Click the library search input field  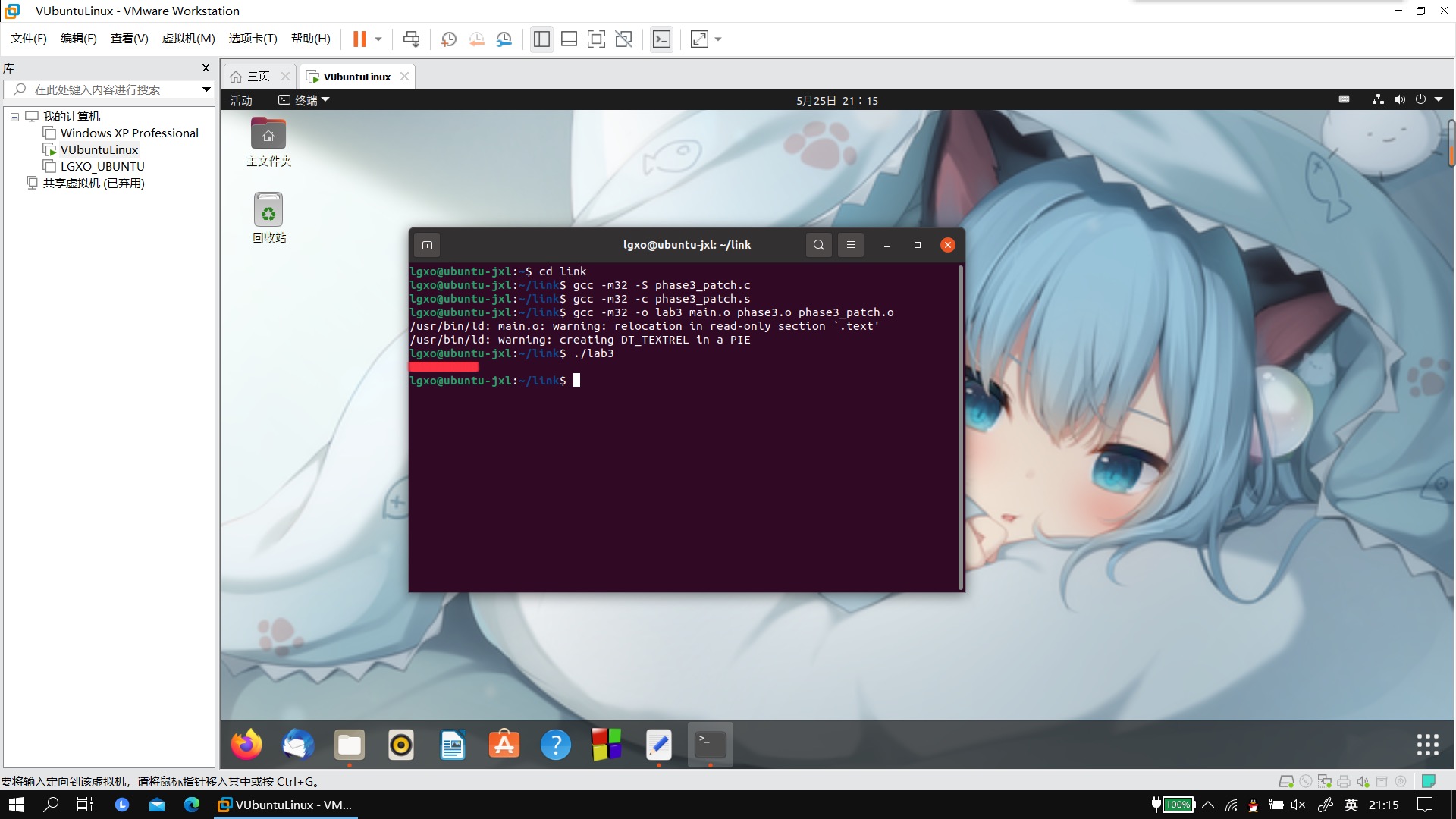(110, 89)
